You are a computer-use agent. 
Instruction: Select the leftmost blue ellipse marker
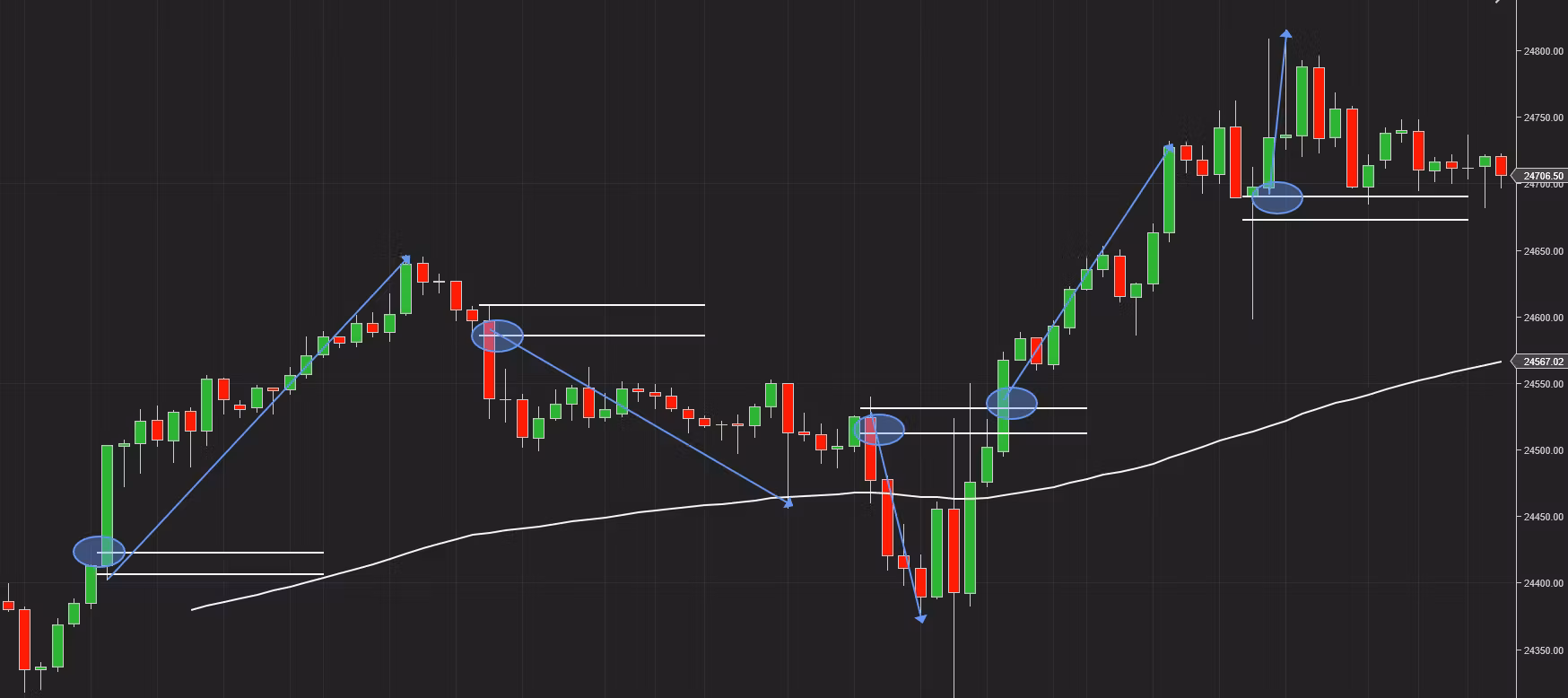coord(99,551)
